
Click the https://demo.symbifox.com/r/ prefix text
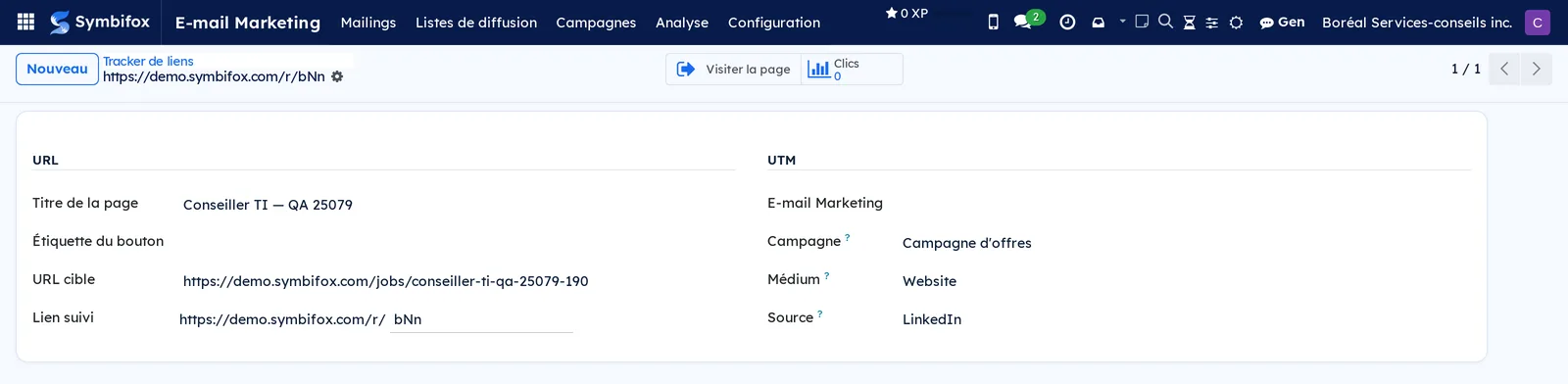[282, 319]
